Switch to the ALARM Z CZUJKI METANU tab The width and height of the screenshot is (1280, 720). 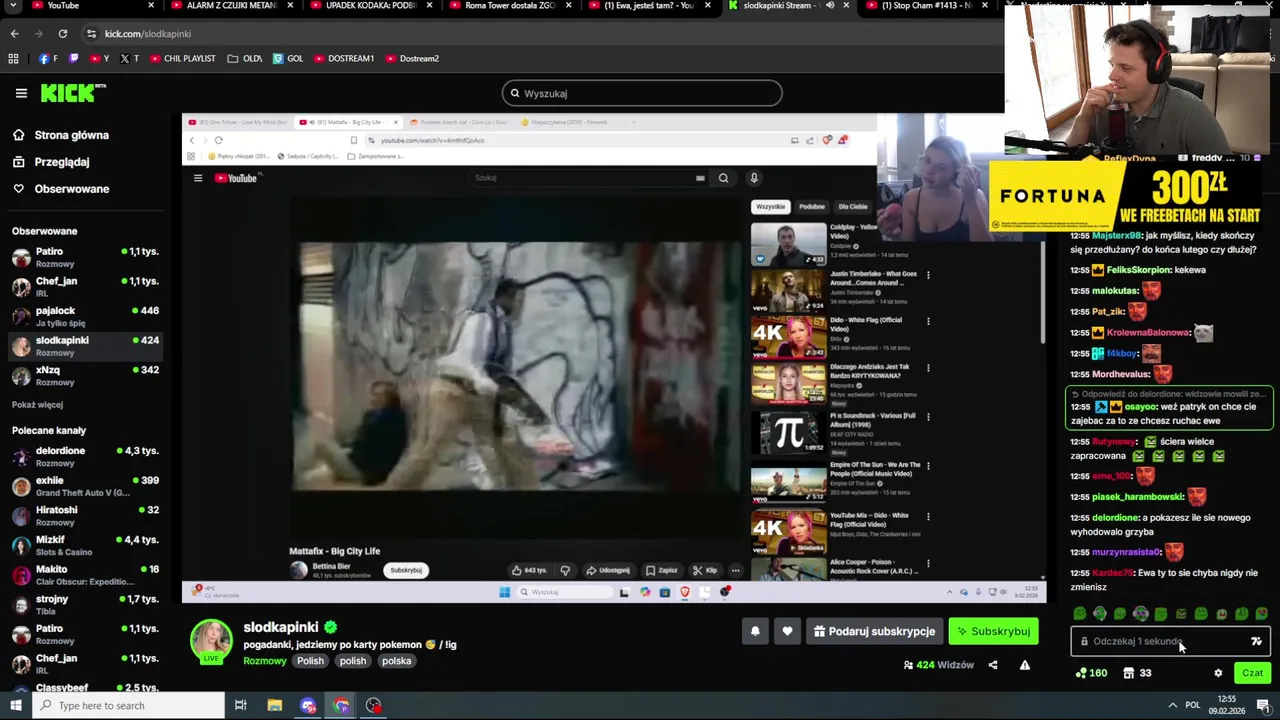click(x=230, y=6)
